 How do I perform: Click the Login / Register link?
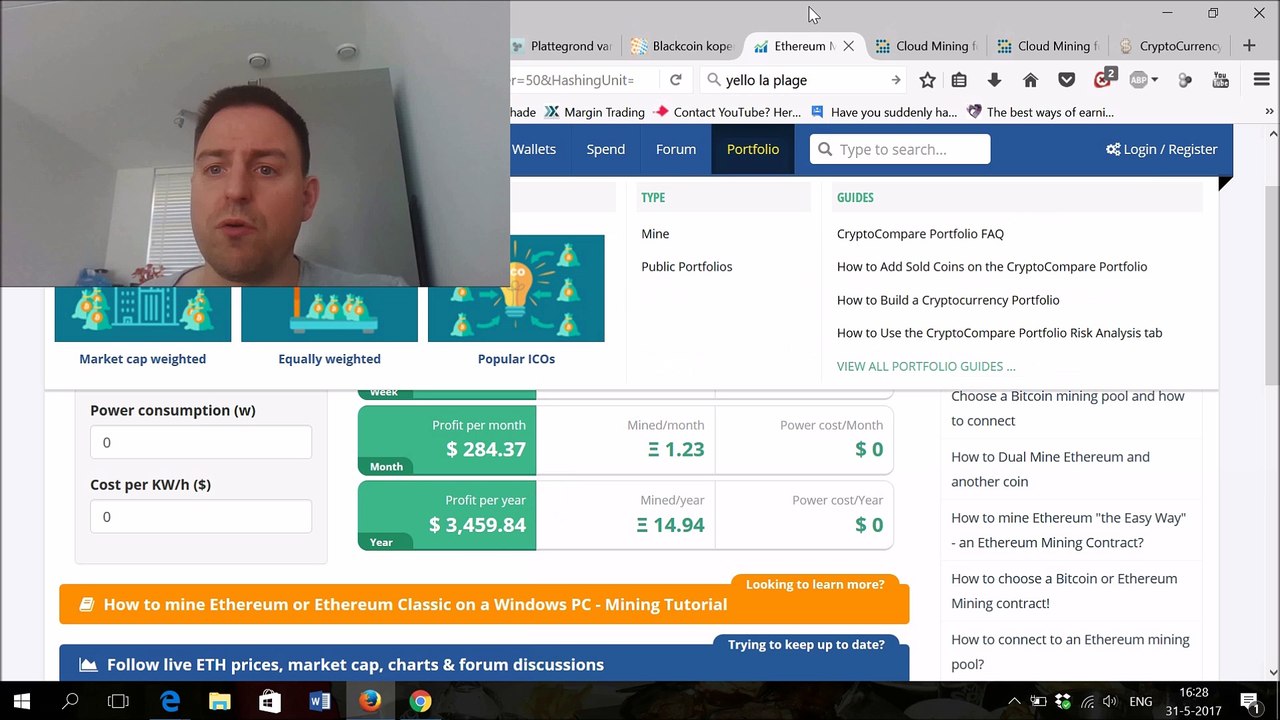[x=1162, y=149]
